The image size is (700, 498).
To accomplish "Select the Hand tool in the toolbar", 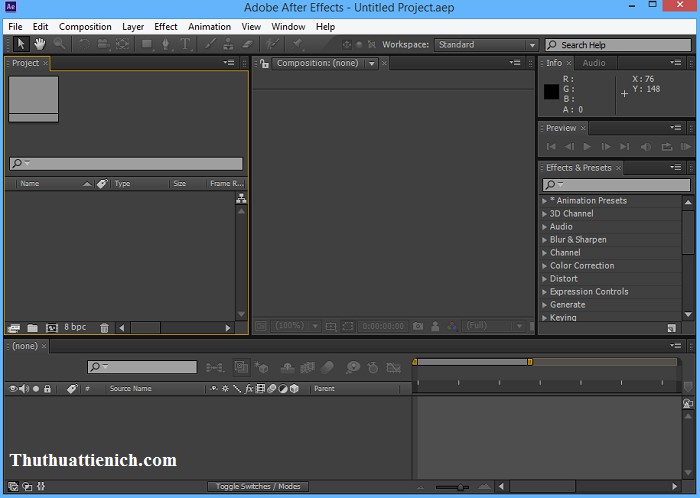I will point(40,44).
